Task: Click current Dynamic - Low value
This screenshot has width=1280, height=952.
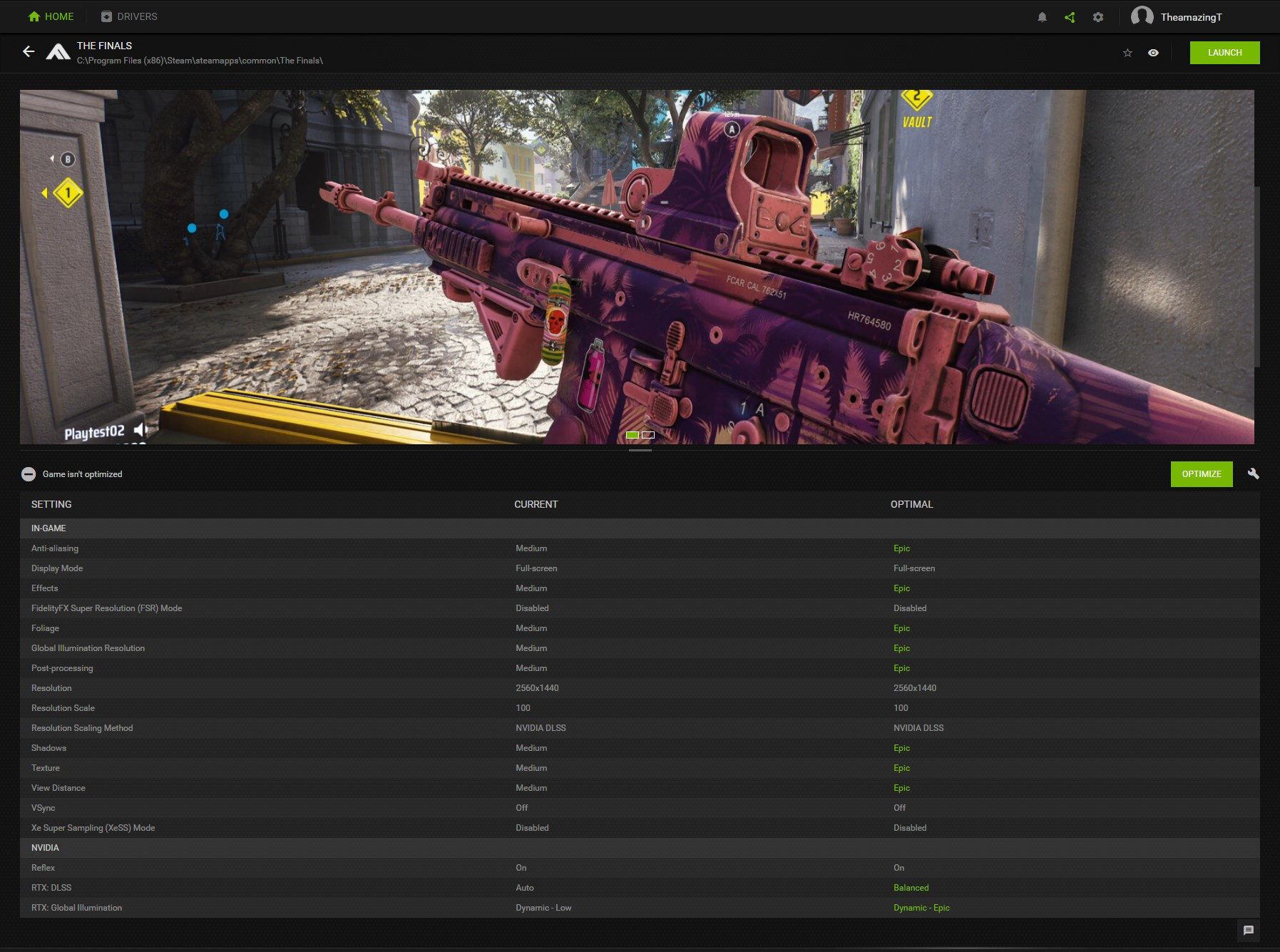Action: (x=543, y=908)
